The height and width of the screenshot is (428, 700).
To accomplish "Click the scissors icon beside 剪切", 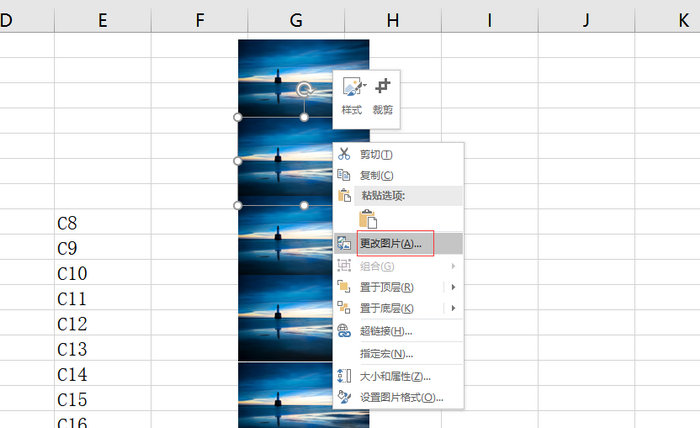I will (x=344, y=154).
